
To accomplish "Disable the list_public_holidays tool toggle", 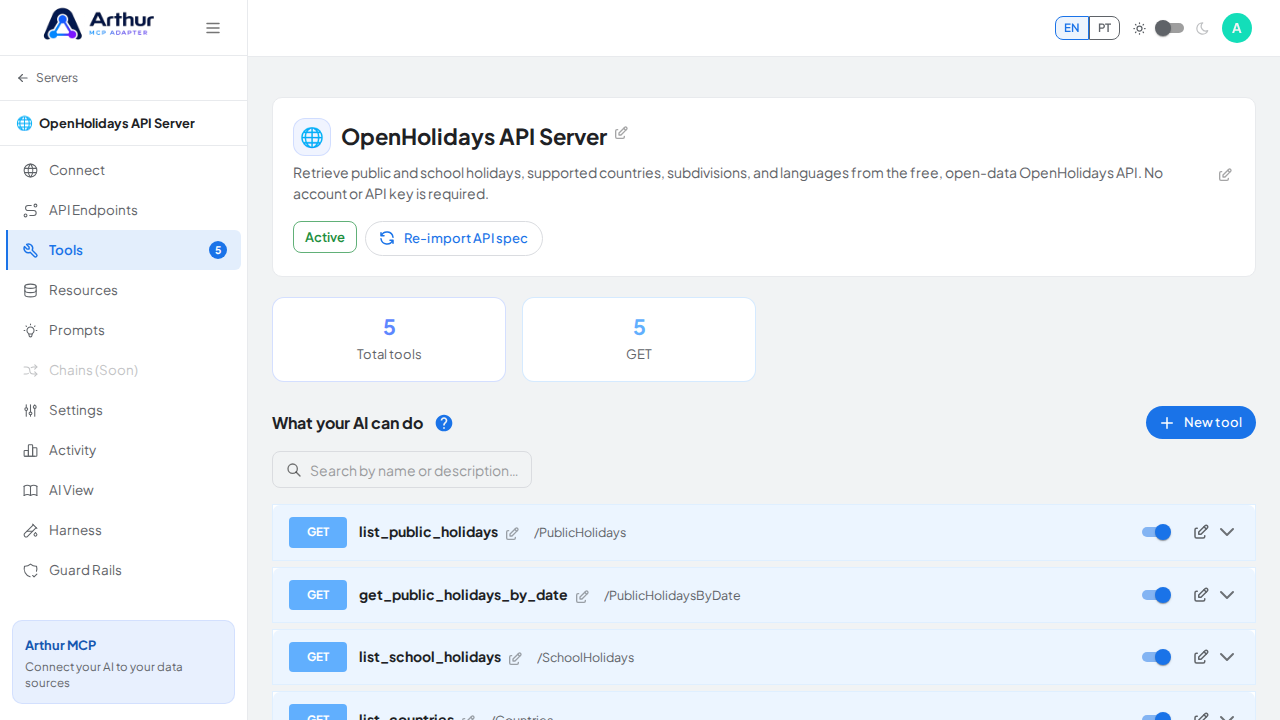I will coord(1157,532).
